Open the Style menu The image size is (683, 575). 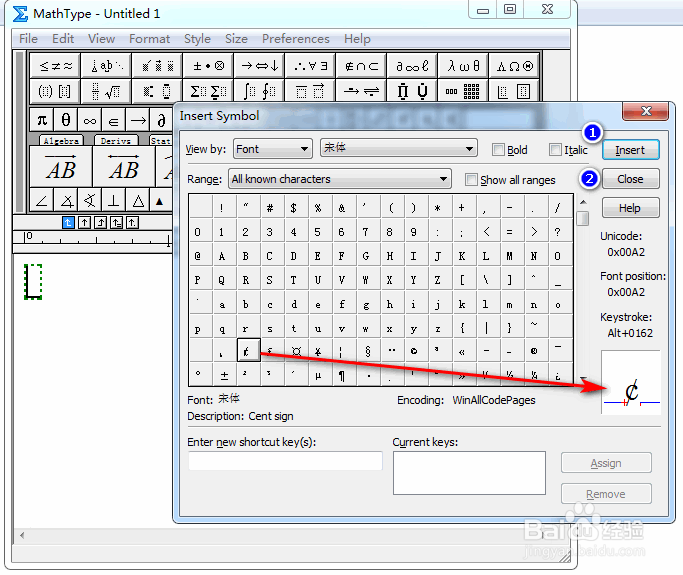tap(197, 39)
